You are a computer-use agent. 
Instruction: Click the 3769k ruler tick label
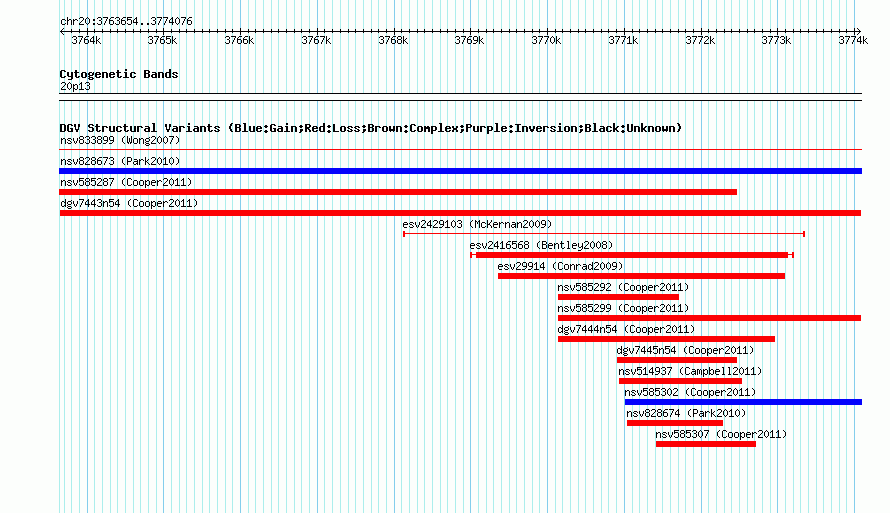(x=469, y=40)
